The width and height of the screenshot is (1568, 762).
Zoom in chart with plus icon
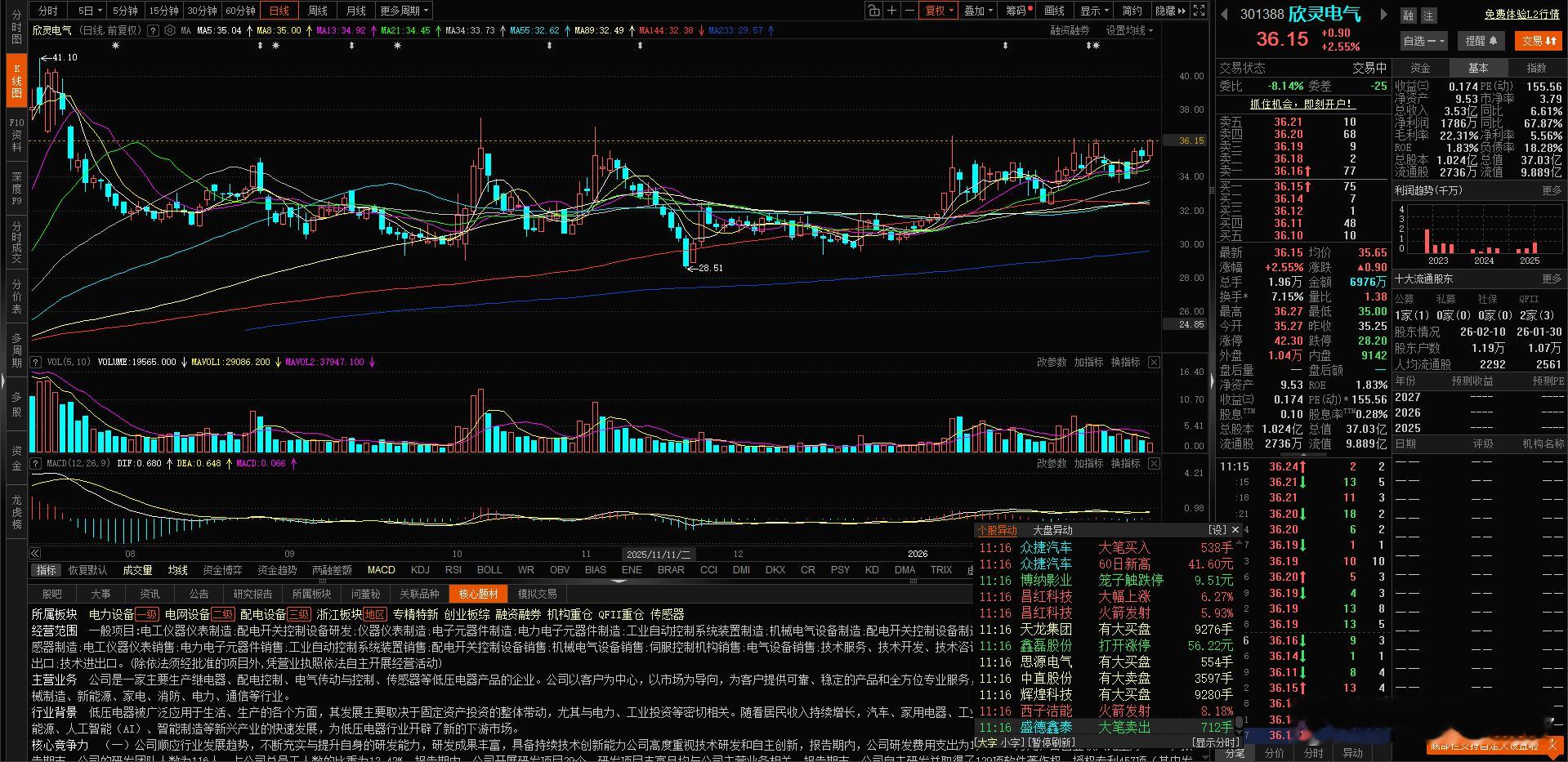coord(892,11)
